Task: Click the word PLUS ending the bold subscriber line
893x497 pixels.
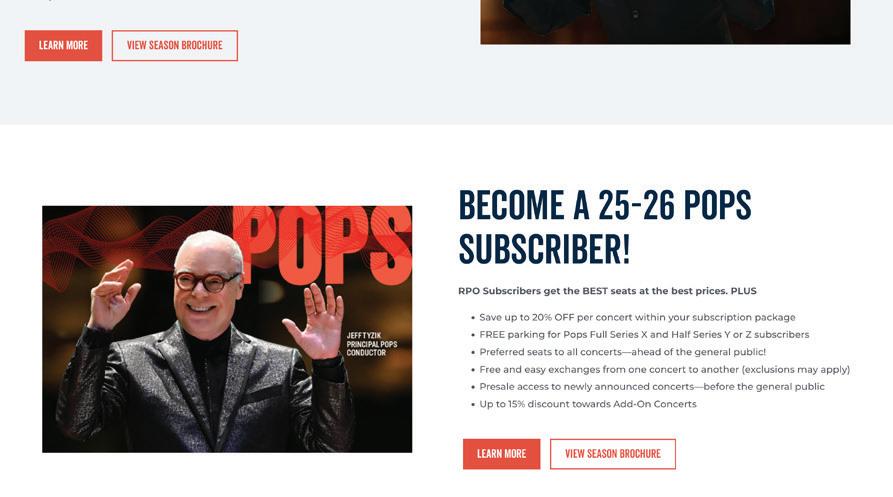Action: [x=744, y=291]
